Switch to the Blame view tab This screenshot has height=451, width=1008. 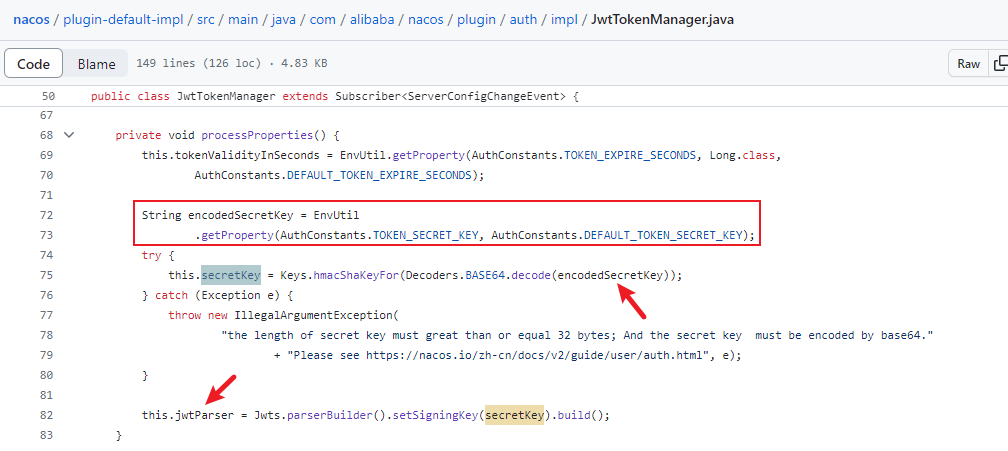pyautogui.click(x=96, y=64)
